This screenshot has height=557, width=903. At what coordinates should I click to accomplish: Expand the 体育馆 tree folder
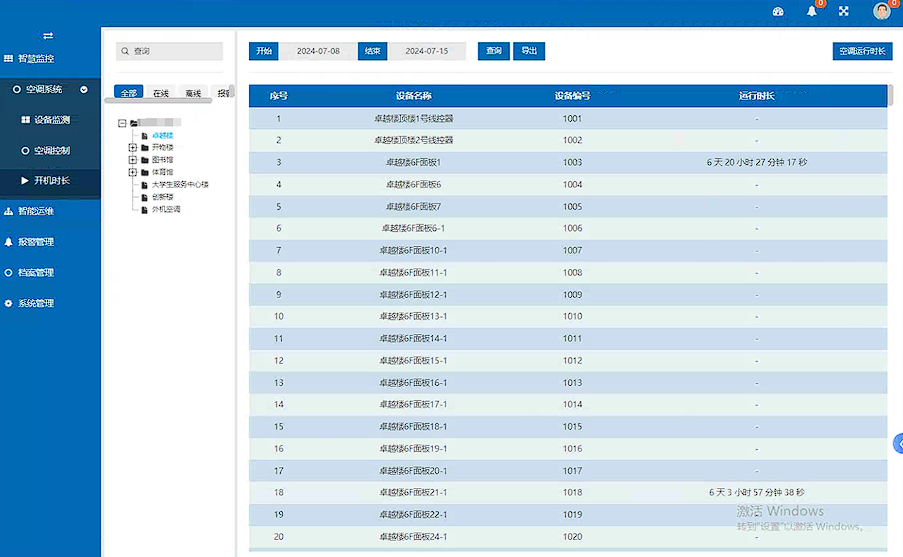pyautogui.click(x=132, y=172)
